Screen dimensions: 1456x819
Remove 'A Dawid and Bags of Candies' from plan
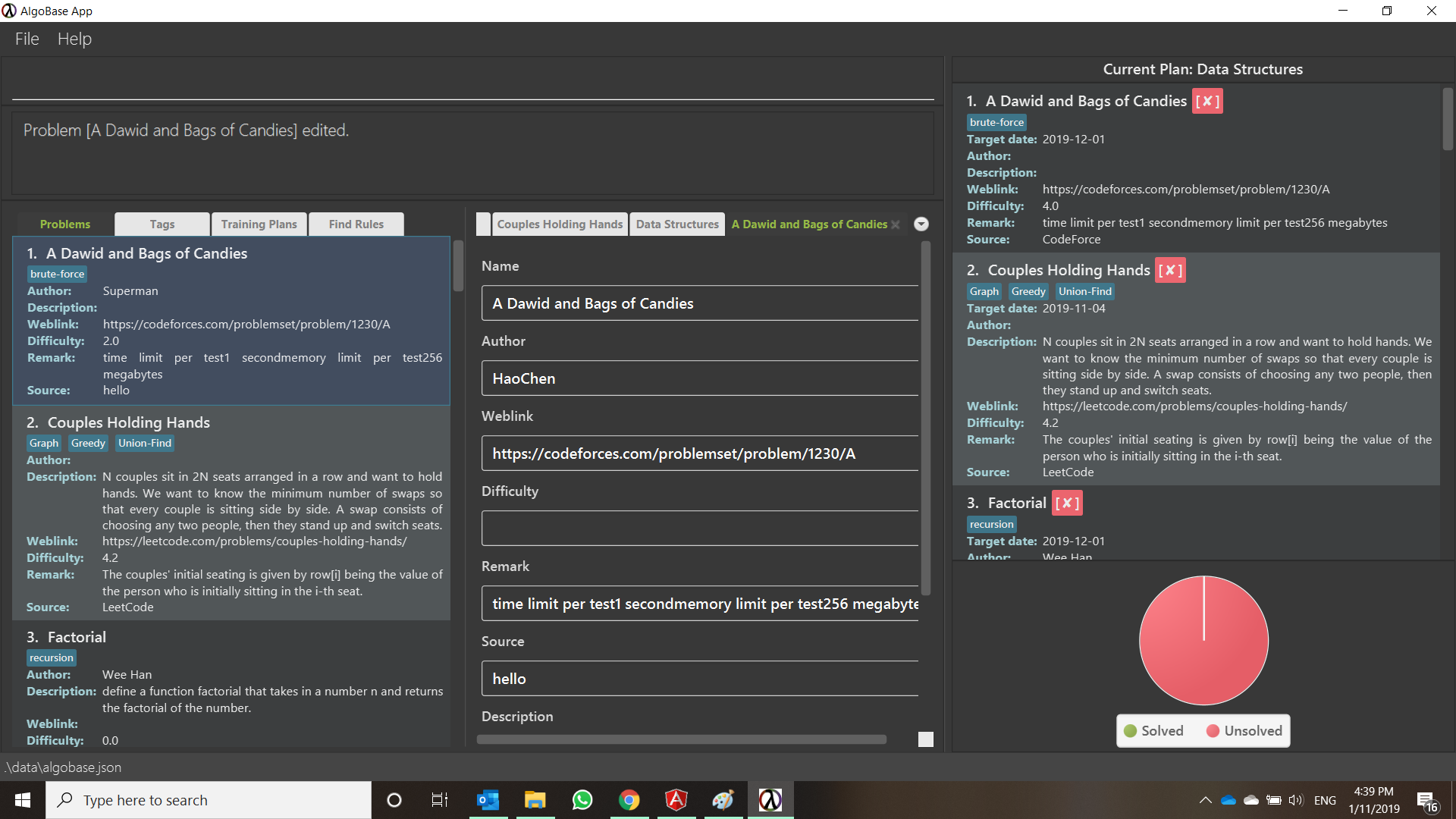[1207, 101]
